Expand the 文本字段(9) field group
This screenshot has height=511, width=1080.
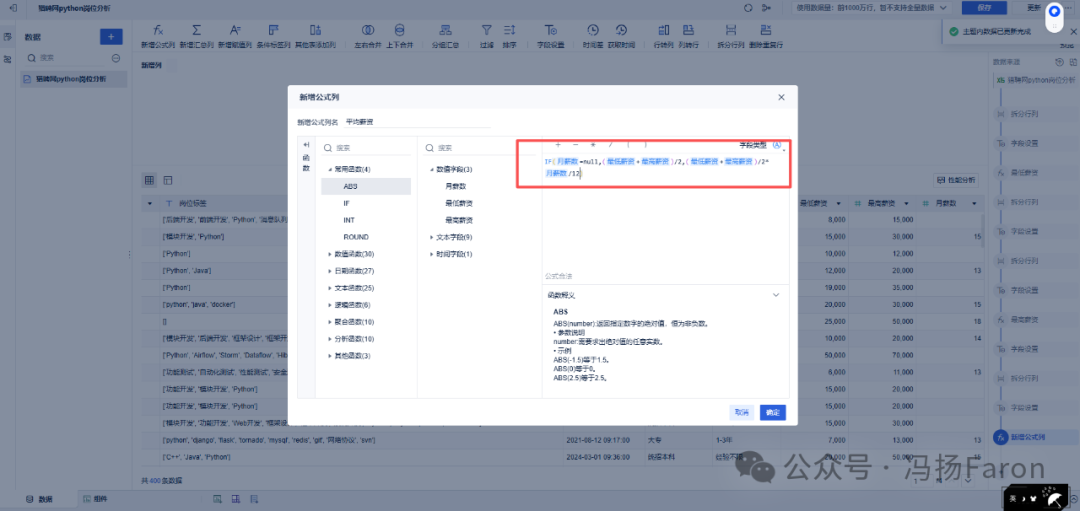(431, 238)
